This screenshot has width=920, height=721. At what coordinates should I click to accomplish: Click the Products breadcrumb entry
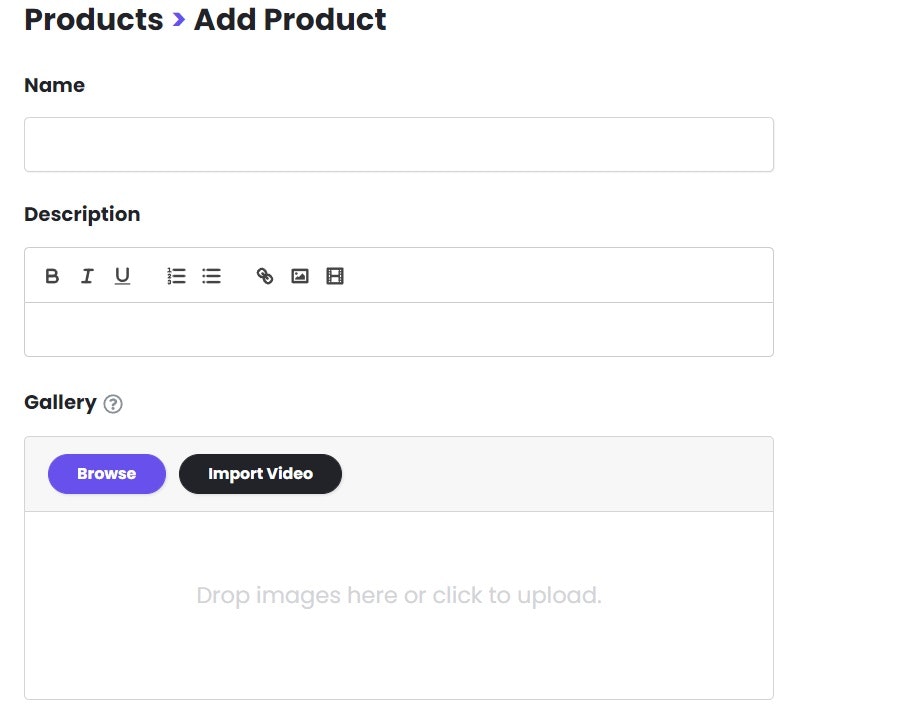click(x=94, y=19)
